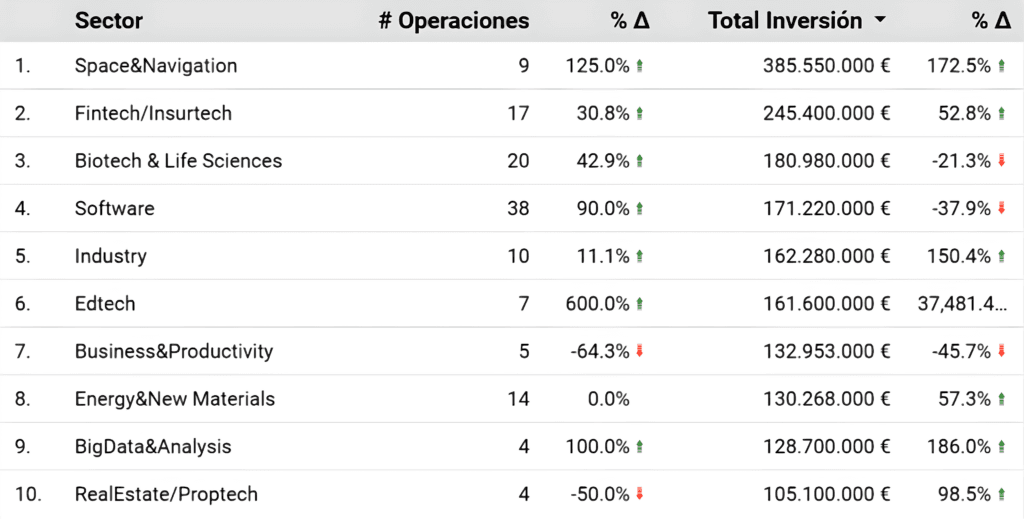This screenshot has height=519, width=1024.
Task: Click green up arrow next to 125.0%
Action: coord(639,65)
